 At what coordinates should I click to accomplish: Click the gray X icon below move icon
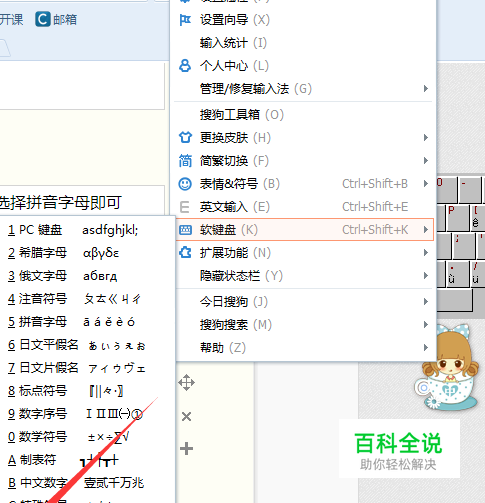(186, 416)
